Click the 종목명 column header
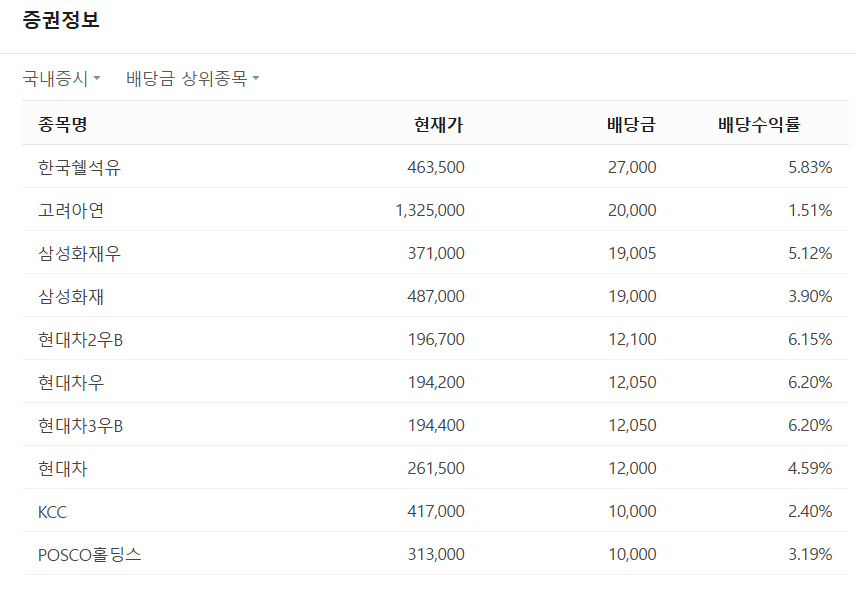Image resolution: width=856 pixels, height=591 pixels. click(63, 124)
